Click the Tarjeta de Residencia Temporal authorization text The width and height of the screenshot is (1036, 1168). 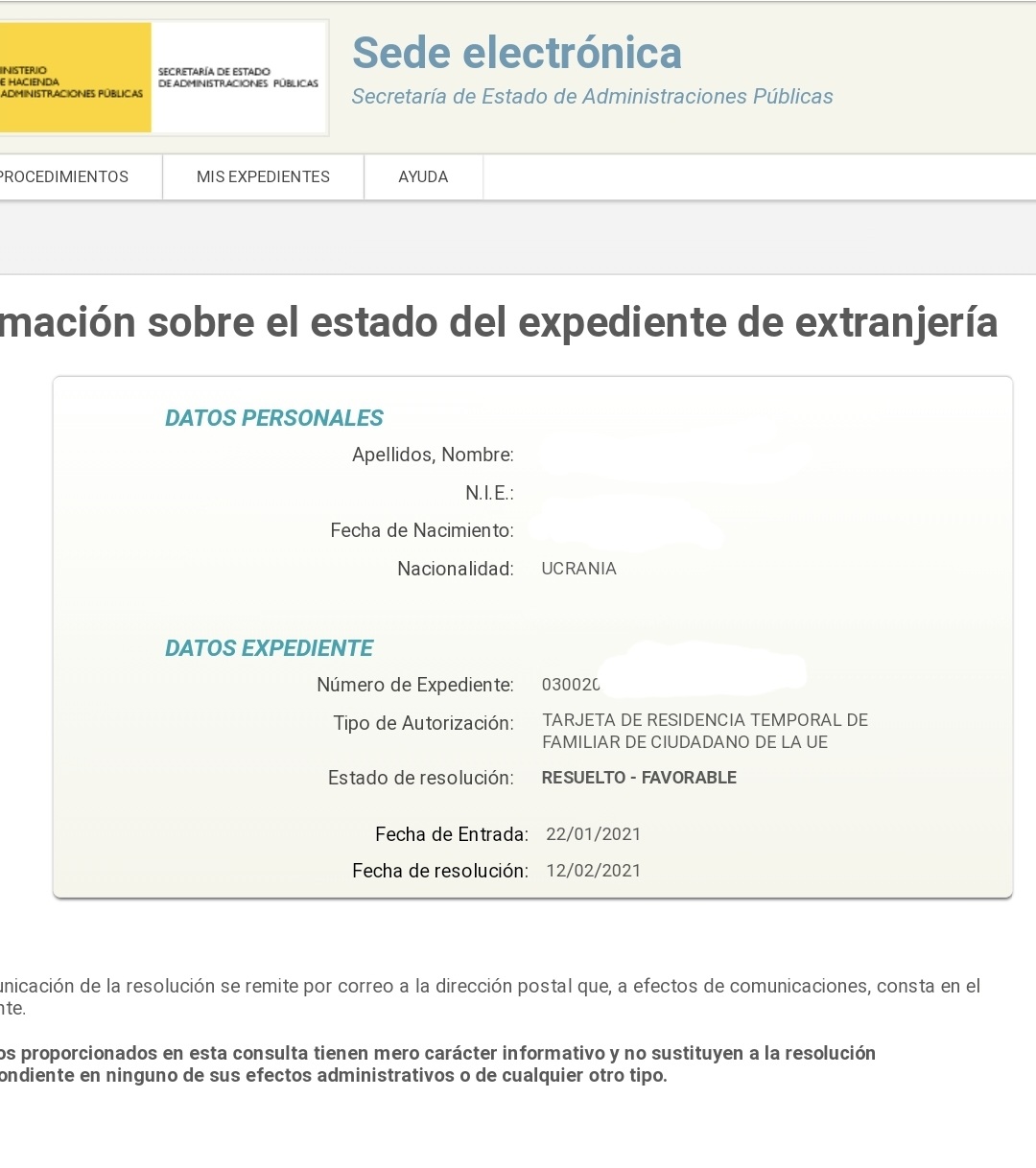pyautogui.click(x=704, y=731)
